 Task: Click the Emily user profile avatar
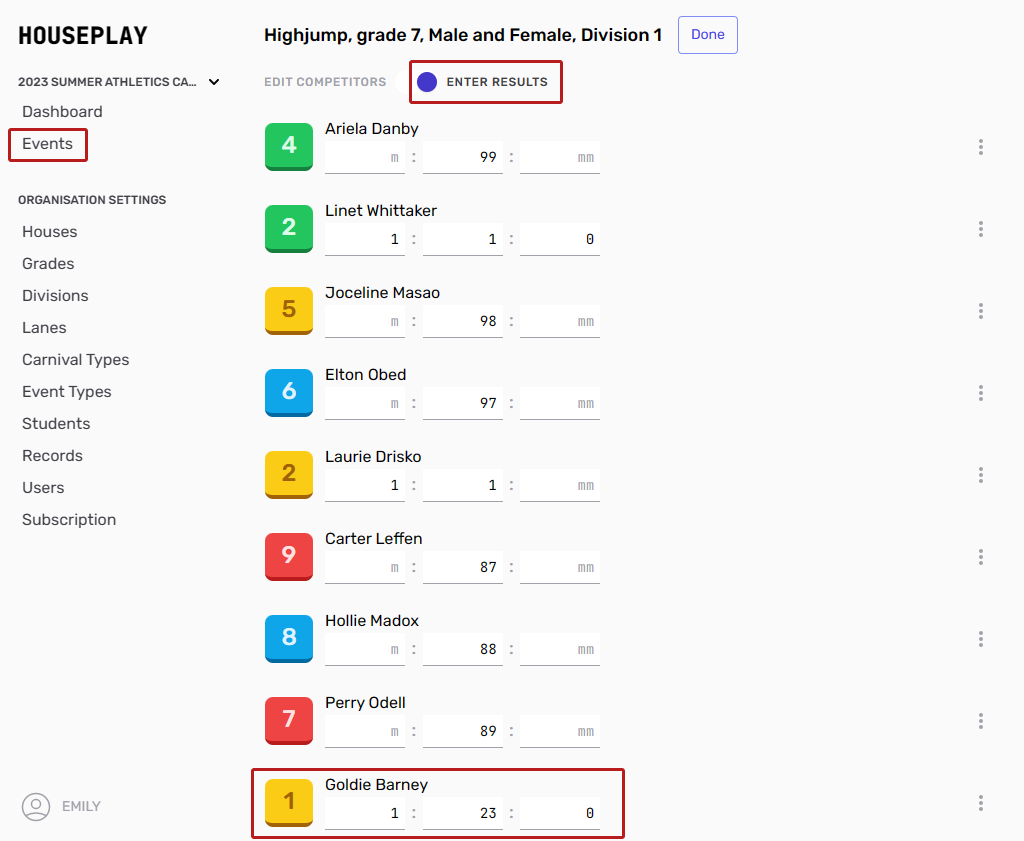point(36,806)
